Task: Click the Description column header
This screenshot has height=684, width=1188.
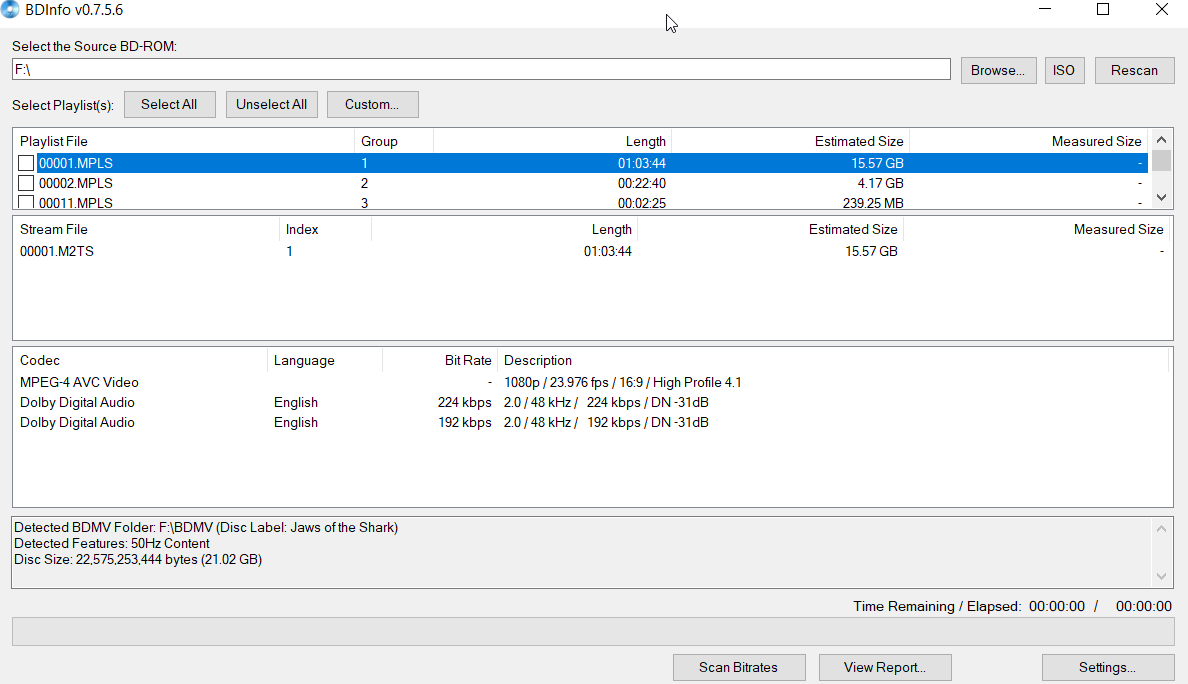Action: [833, 361]
